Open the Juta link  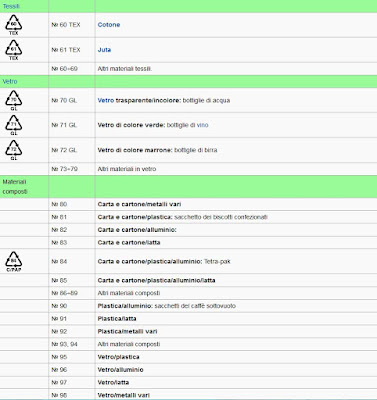pyautogui.click(x=104, y=50)
